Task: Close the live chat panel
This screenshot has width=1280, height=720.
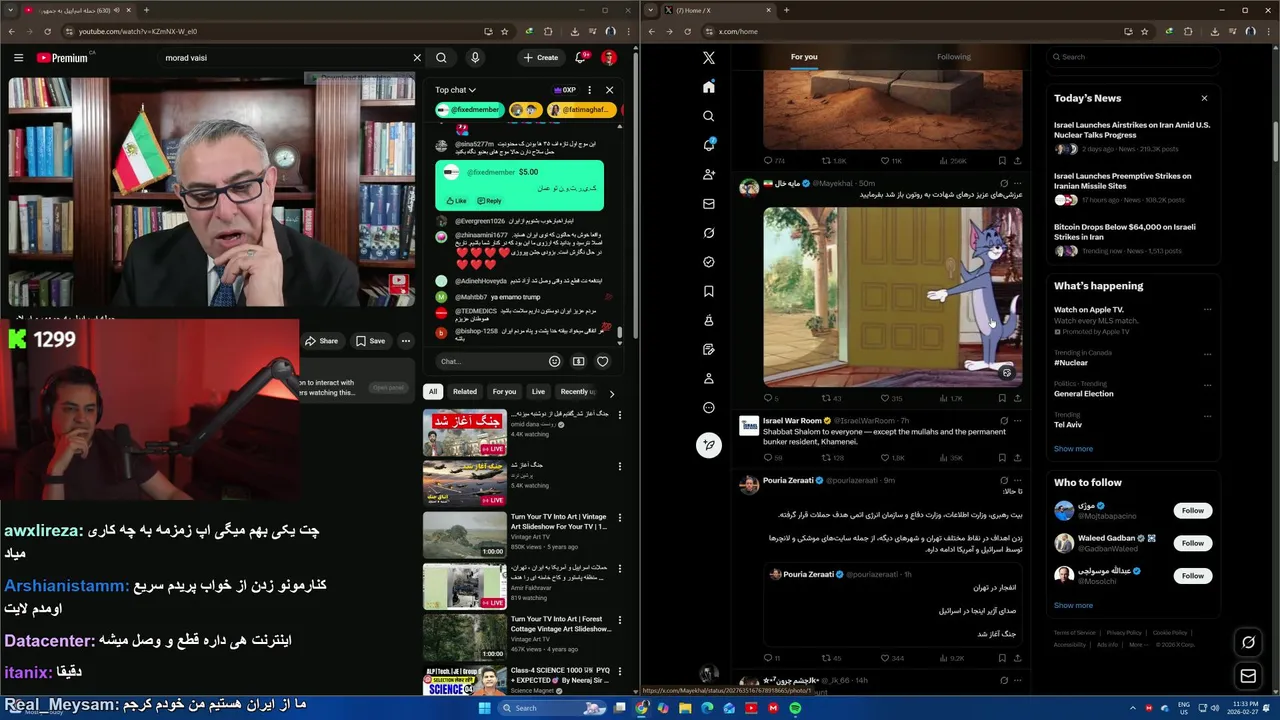Action: coord(609,90)
